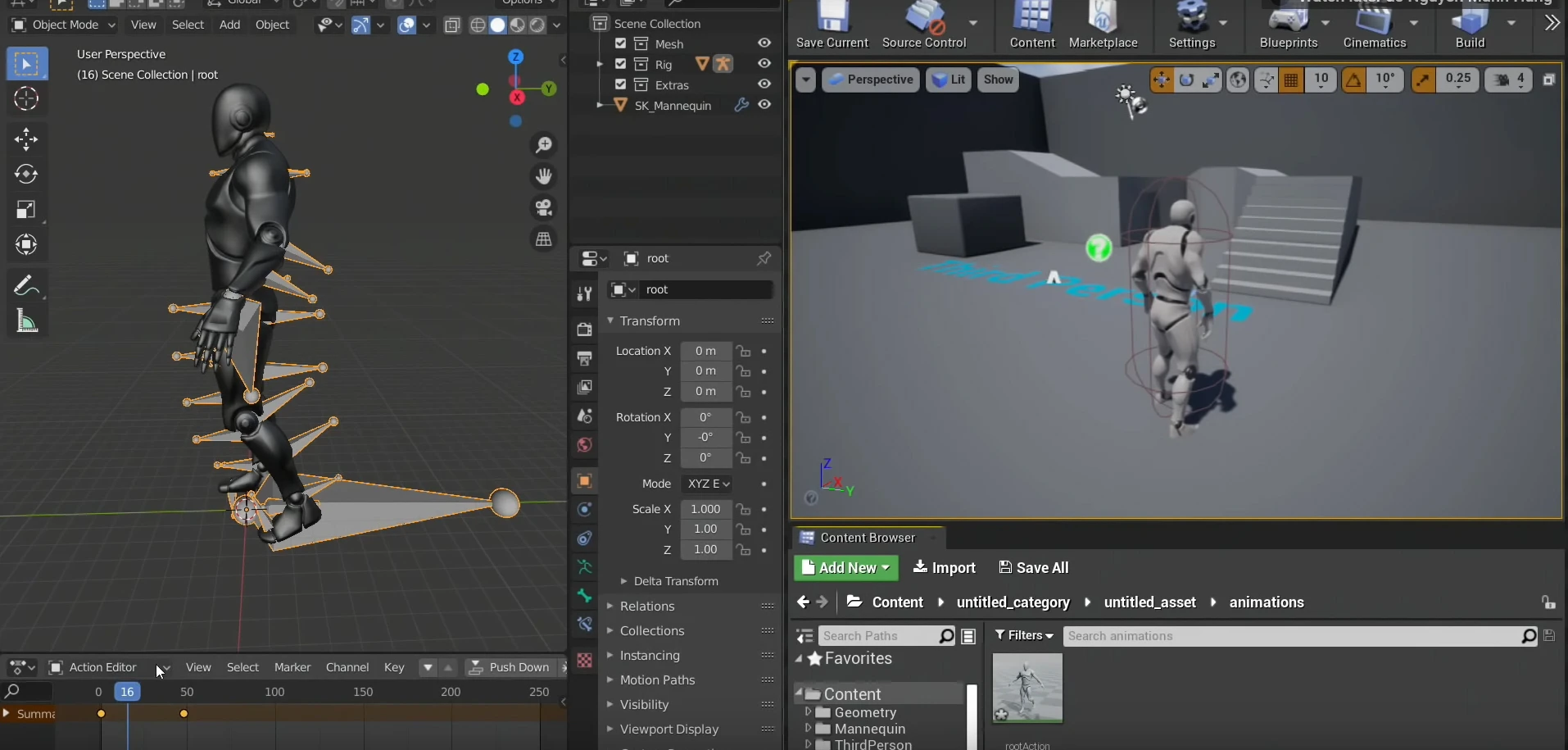Open the viewport Object menu
This screenshot has height=750, width=1568.
point(273,25)
